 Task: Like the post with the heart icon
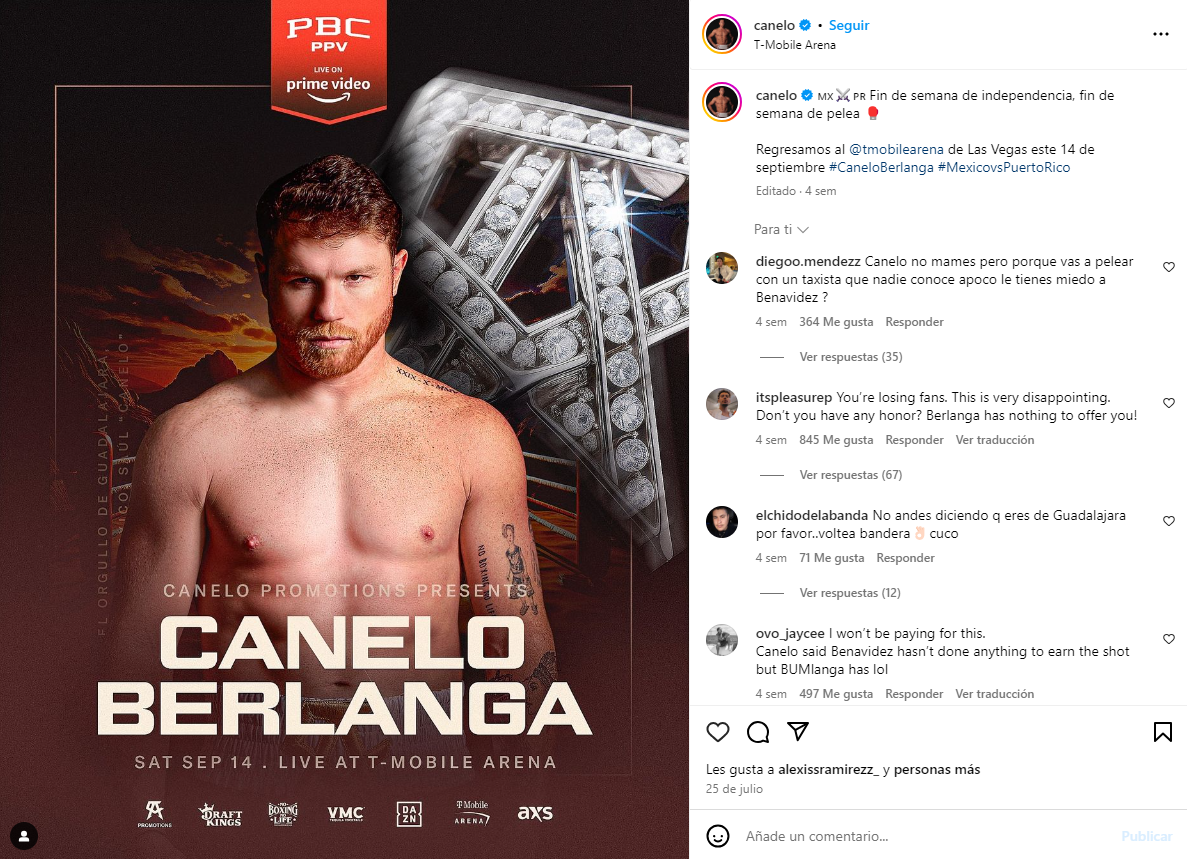tap(718, 732)
